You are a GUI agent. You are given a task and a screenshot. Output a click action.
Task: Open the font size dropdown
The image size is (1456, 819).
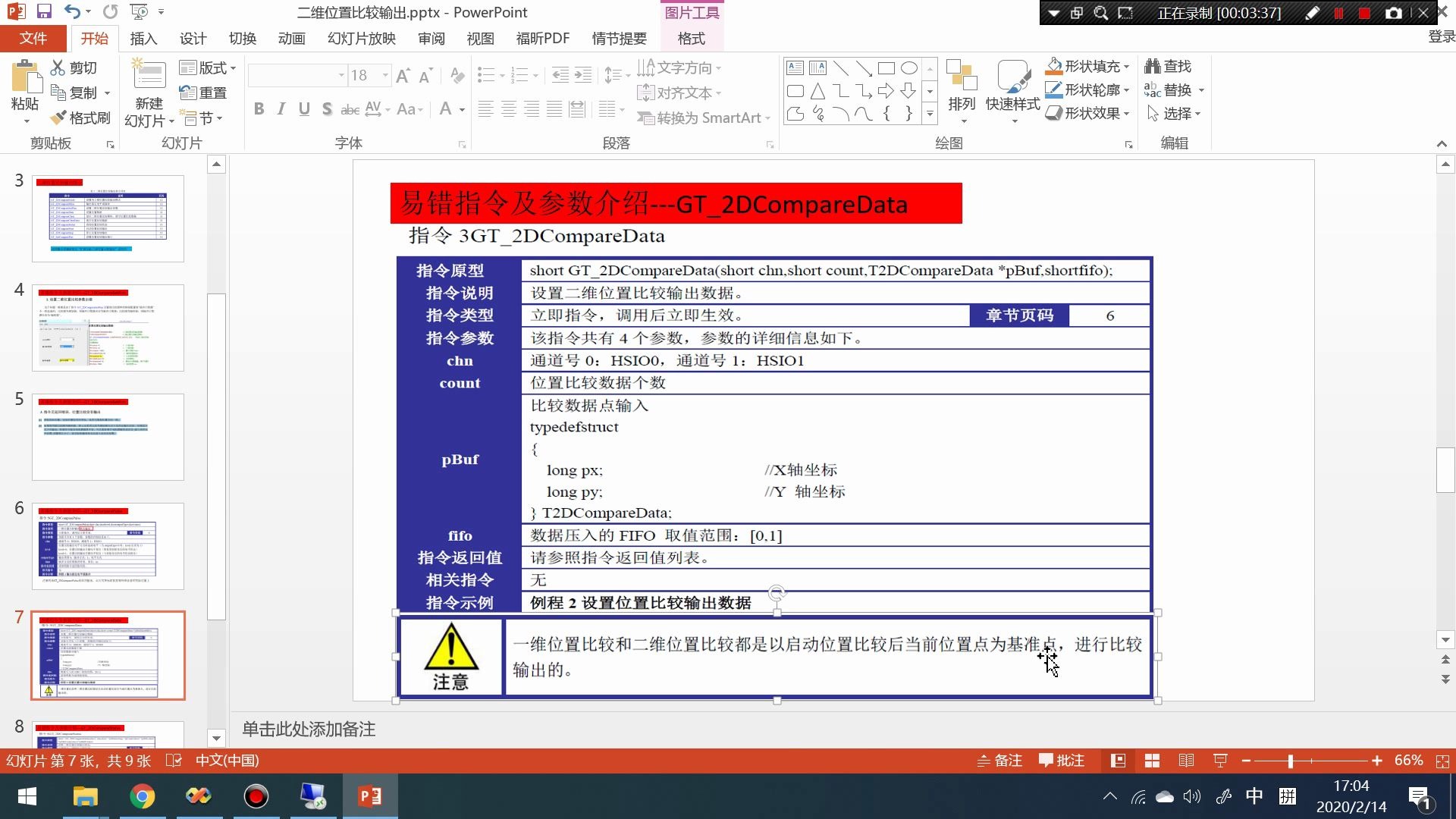pyautogui.click(x=385, y=75)
